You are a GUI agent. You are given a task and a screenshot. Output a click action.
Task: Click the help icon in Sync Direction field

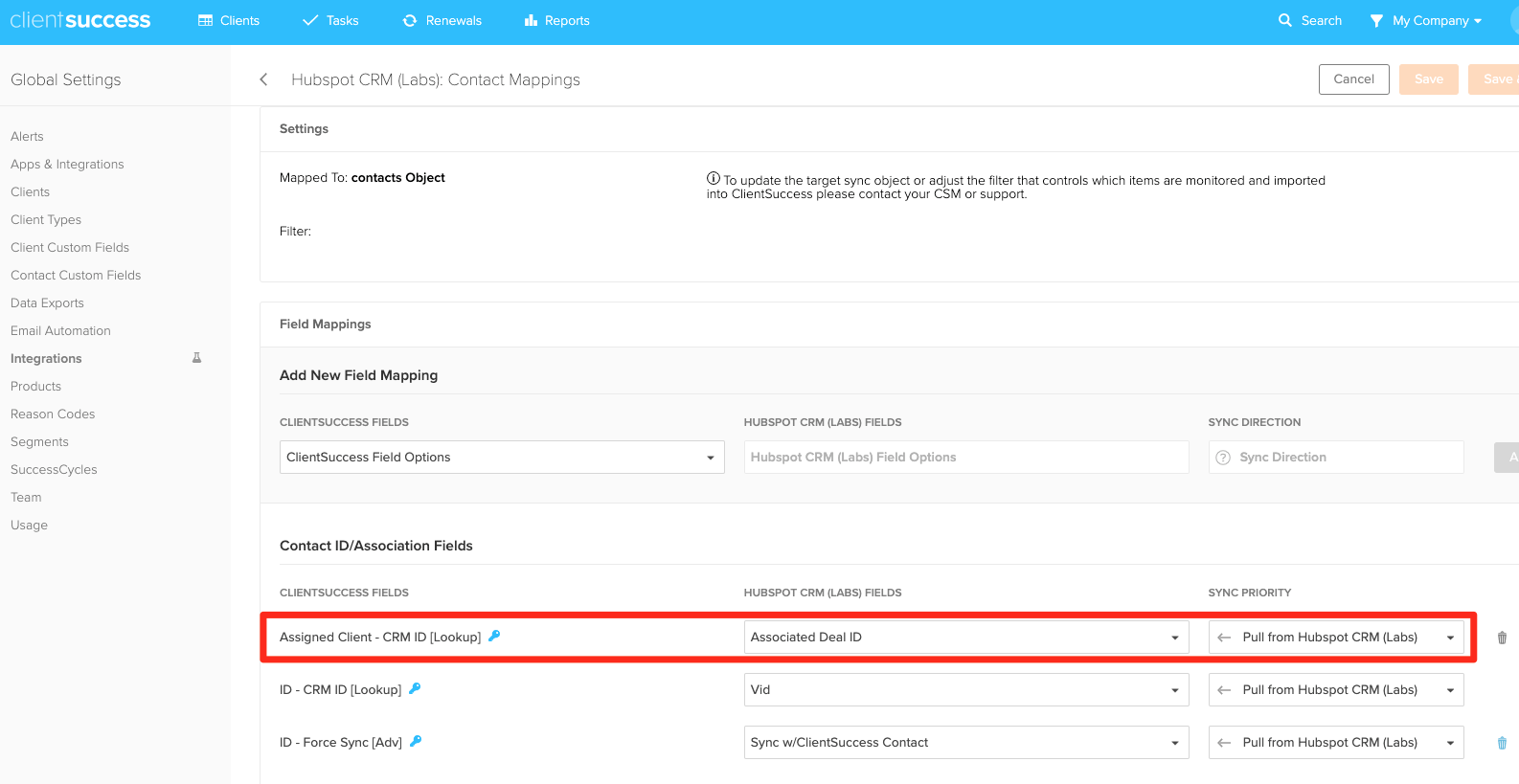[1223, 458]
